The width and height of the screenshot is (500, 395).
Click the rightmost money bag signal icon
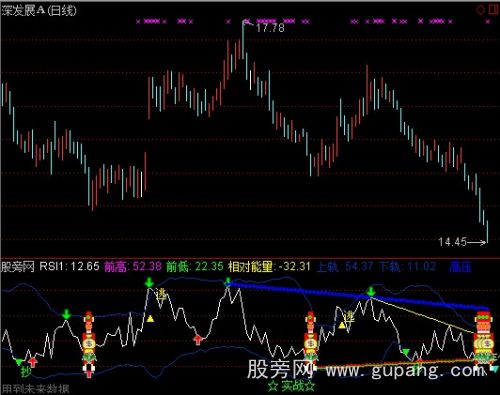[484, 343]
